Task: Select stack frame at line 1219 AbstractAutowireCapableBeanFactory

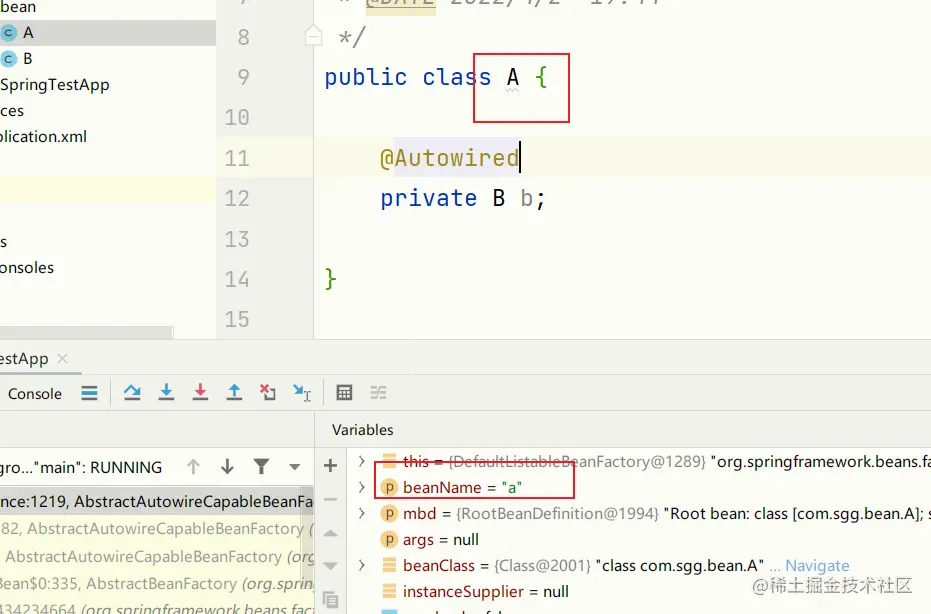Action: [157, 502]
